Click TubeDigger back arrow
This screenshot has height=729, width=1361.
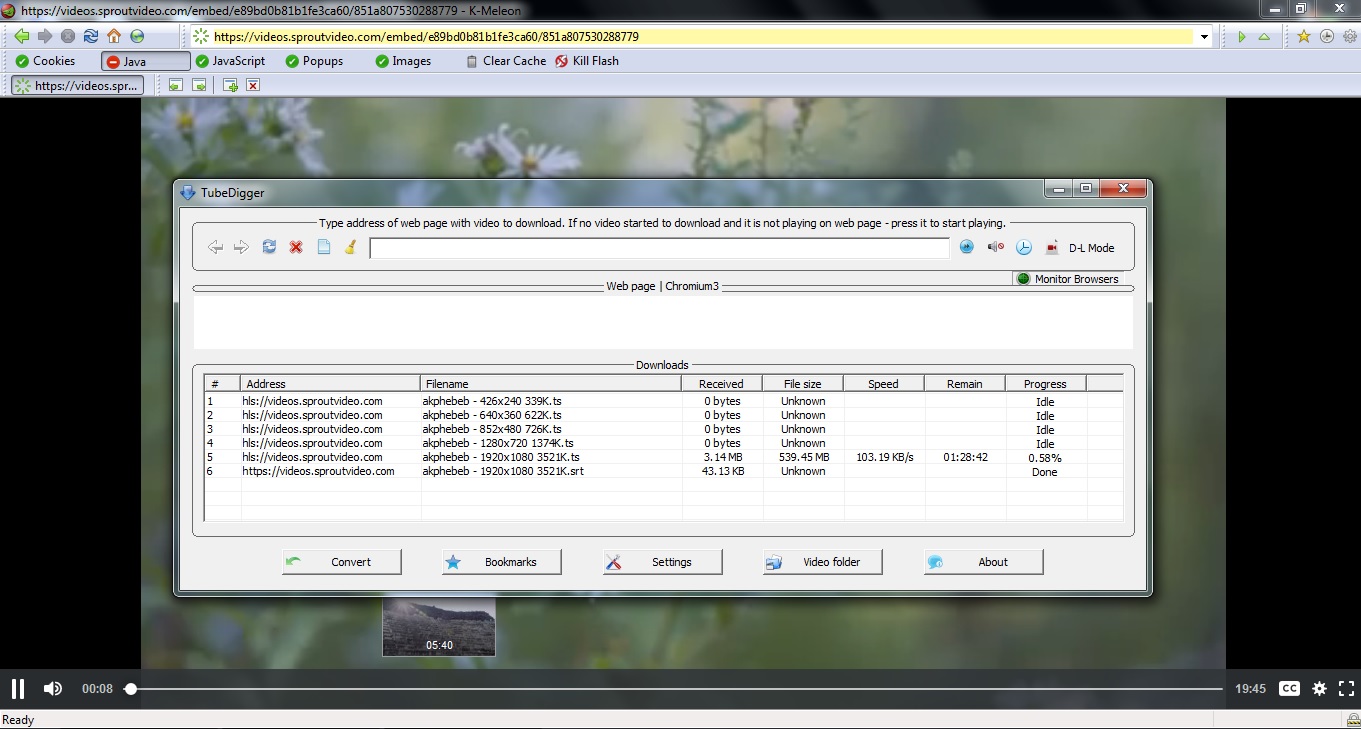pos(215,247)
